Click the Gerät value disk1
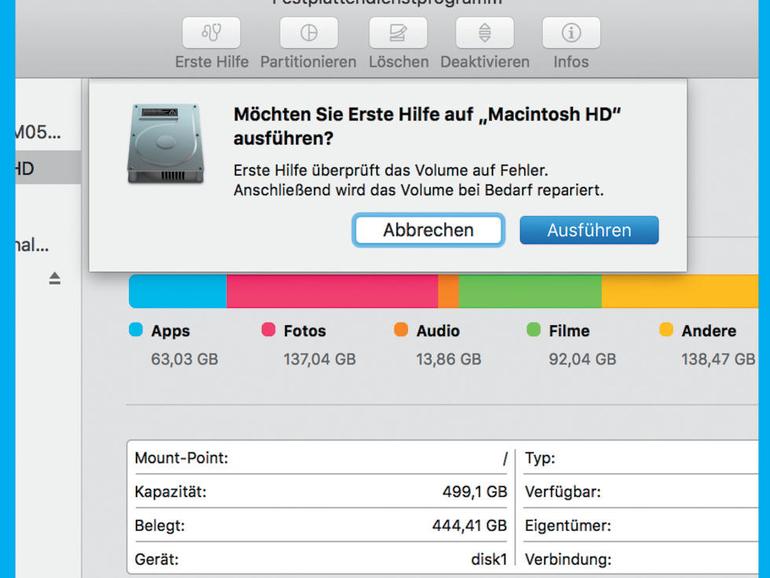770x578 pixels. (489, 559)
